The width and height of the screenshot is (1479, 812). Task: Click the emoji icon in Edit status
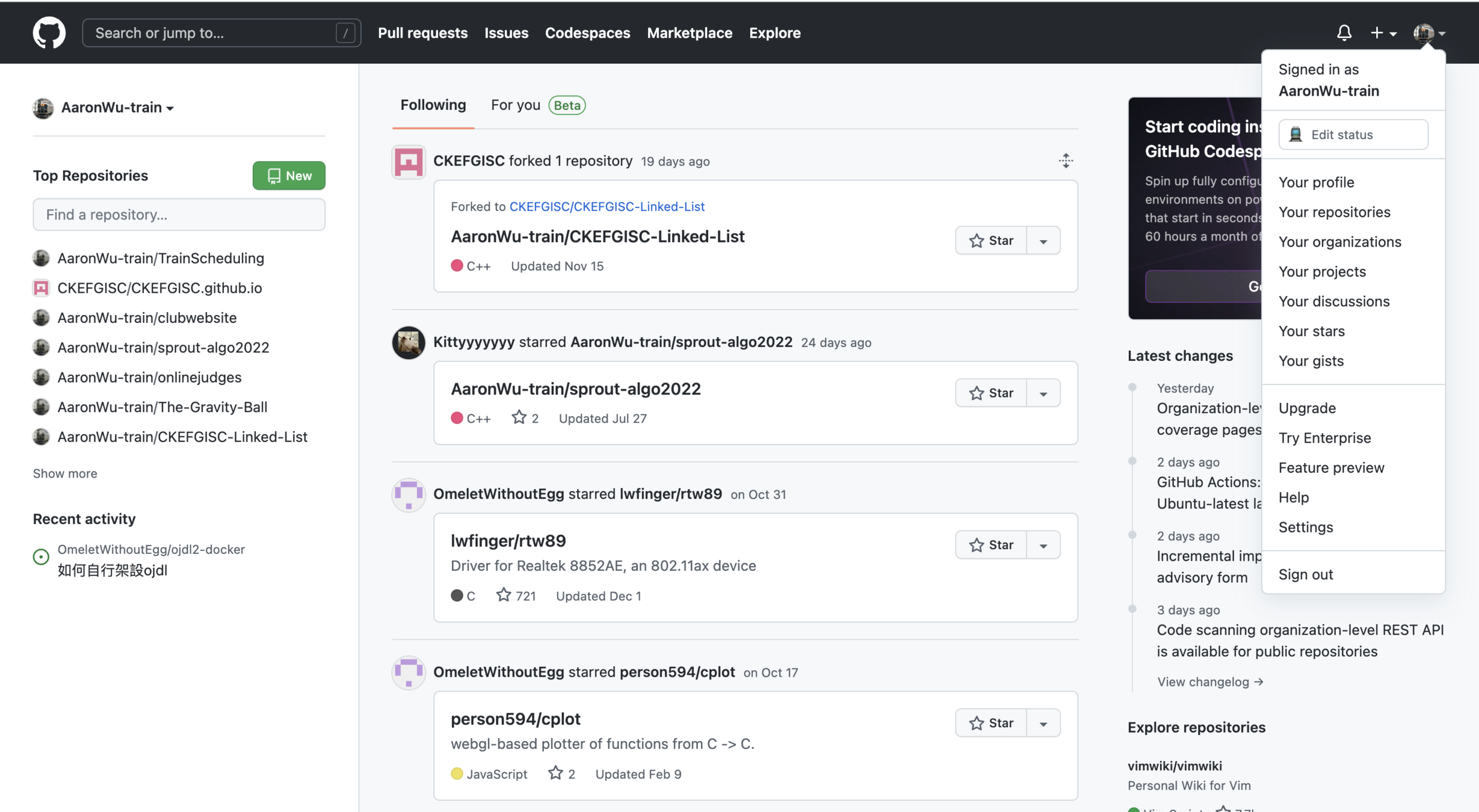click(1295, 135)
